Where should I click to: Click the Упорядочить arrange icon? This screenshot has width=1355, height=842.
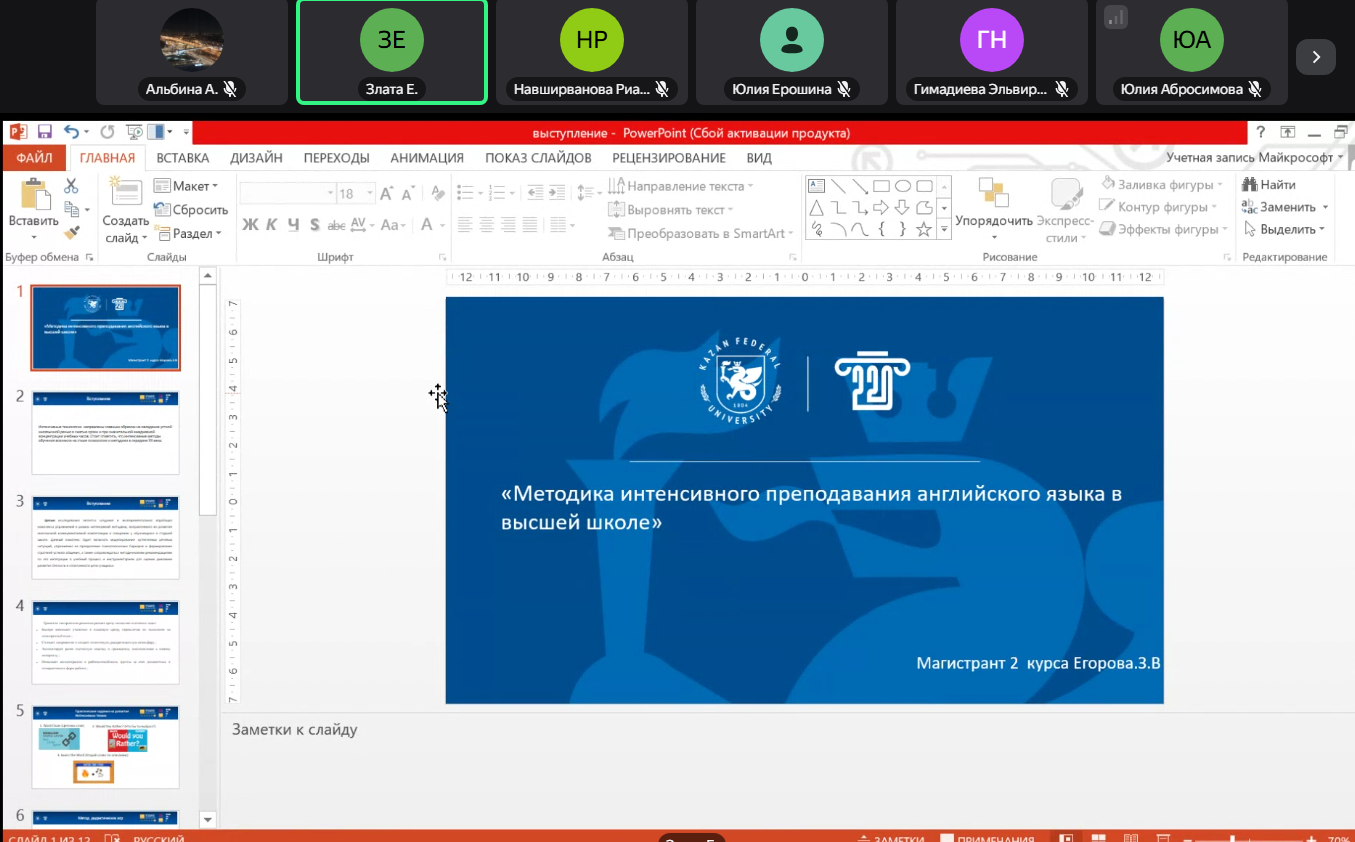coord(993,196)
